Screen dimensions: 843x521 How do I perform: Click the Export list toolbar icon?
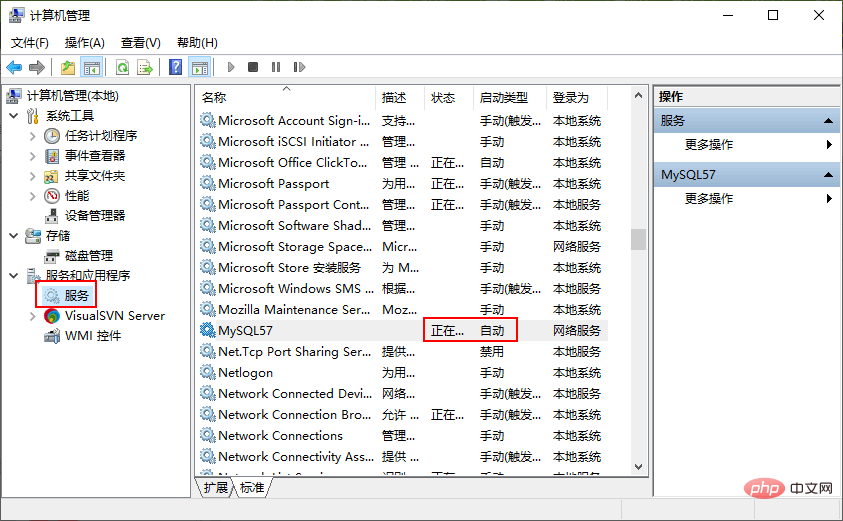(145, 67)
